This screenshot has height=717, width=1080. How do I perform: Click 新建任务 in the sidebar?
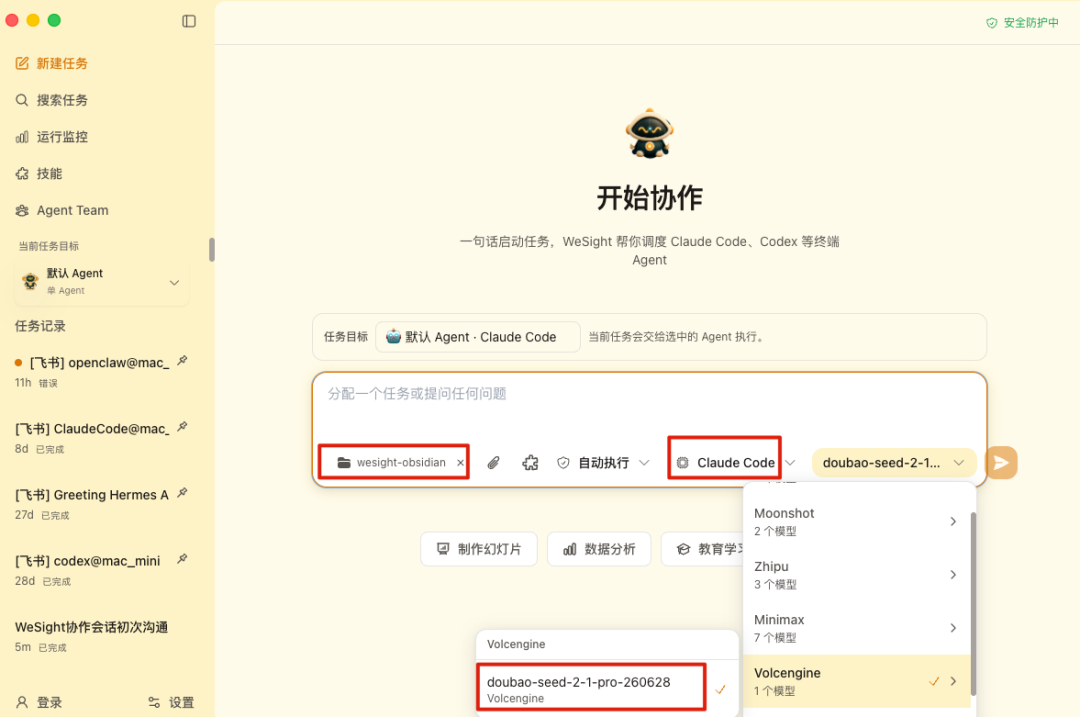coord(52,63)
